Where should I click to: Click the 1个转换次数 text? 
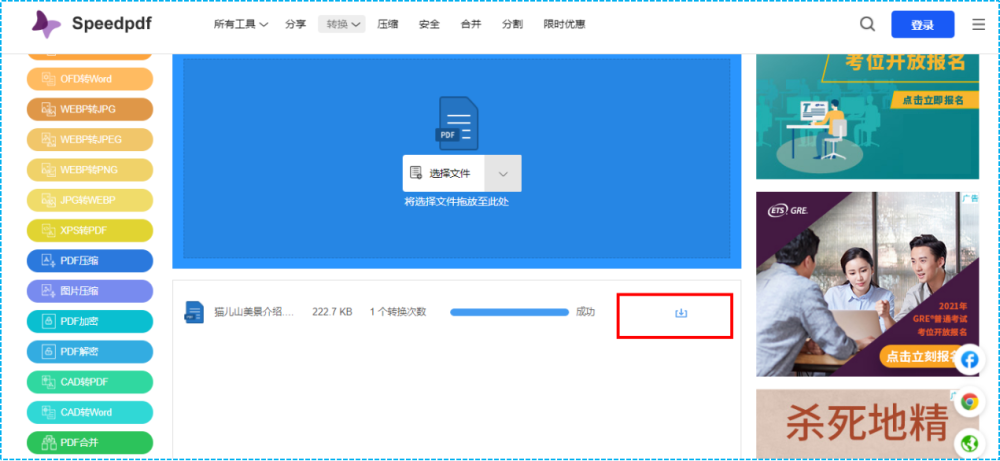tap(398, 312)
